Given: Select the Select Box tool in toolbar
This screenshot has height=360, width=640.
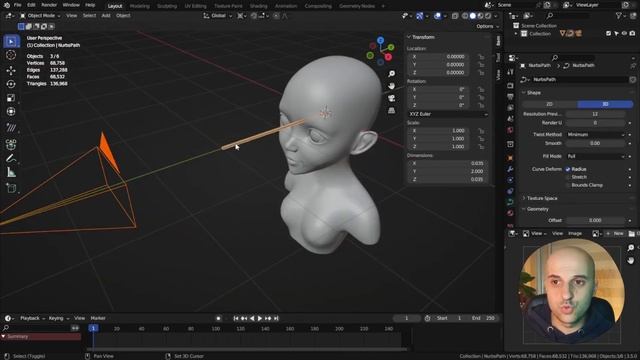Looking at the screenshot, I should pyautogui.click(x=11, y=42).
